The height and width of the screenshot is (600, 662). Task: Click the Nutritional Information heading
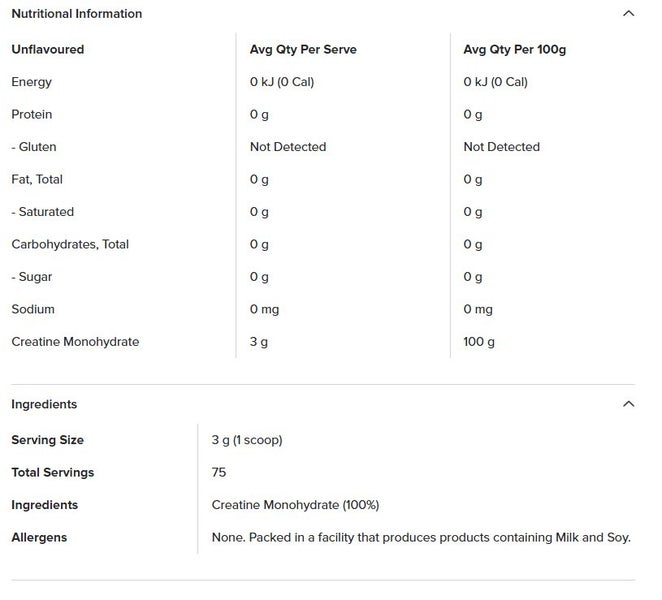pyautogui.click(x=76, y=14)
